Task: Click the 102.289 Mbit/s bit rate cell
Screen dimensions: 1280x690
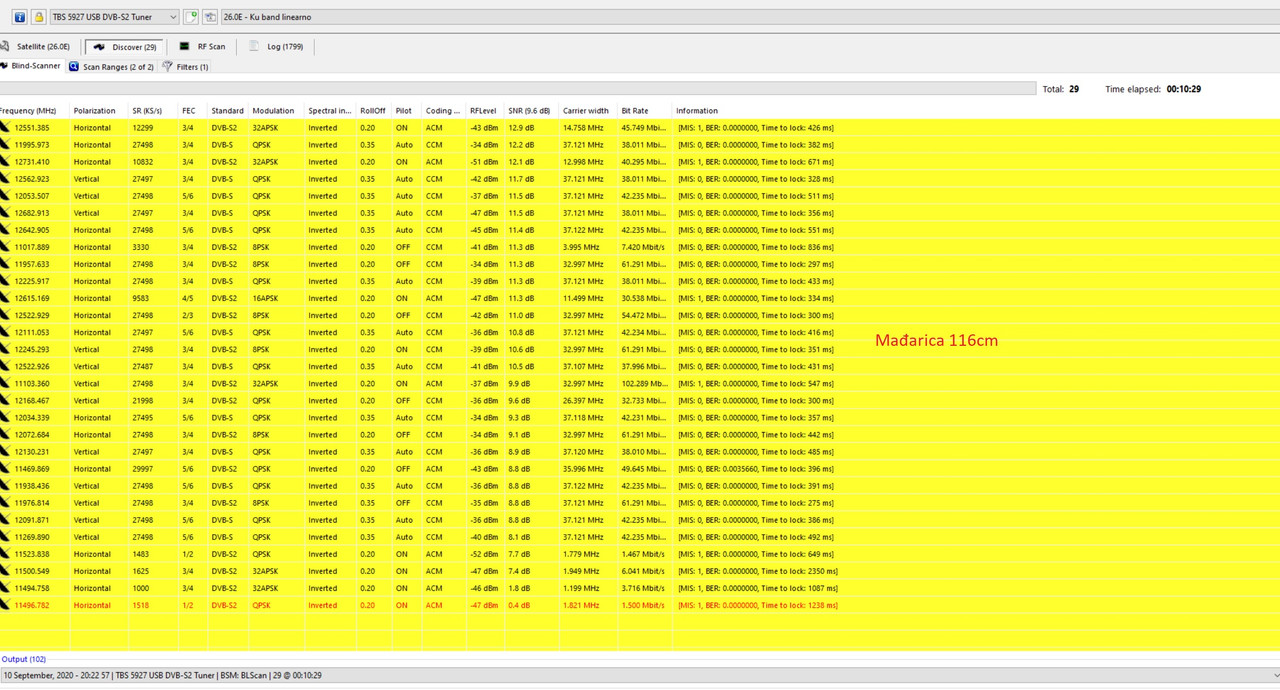Action: pyautogui.click(x=644, y=383)
